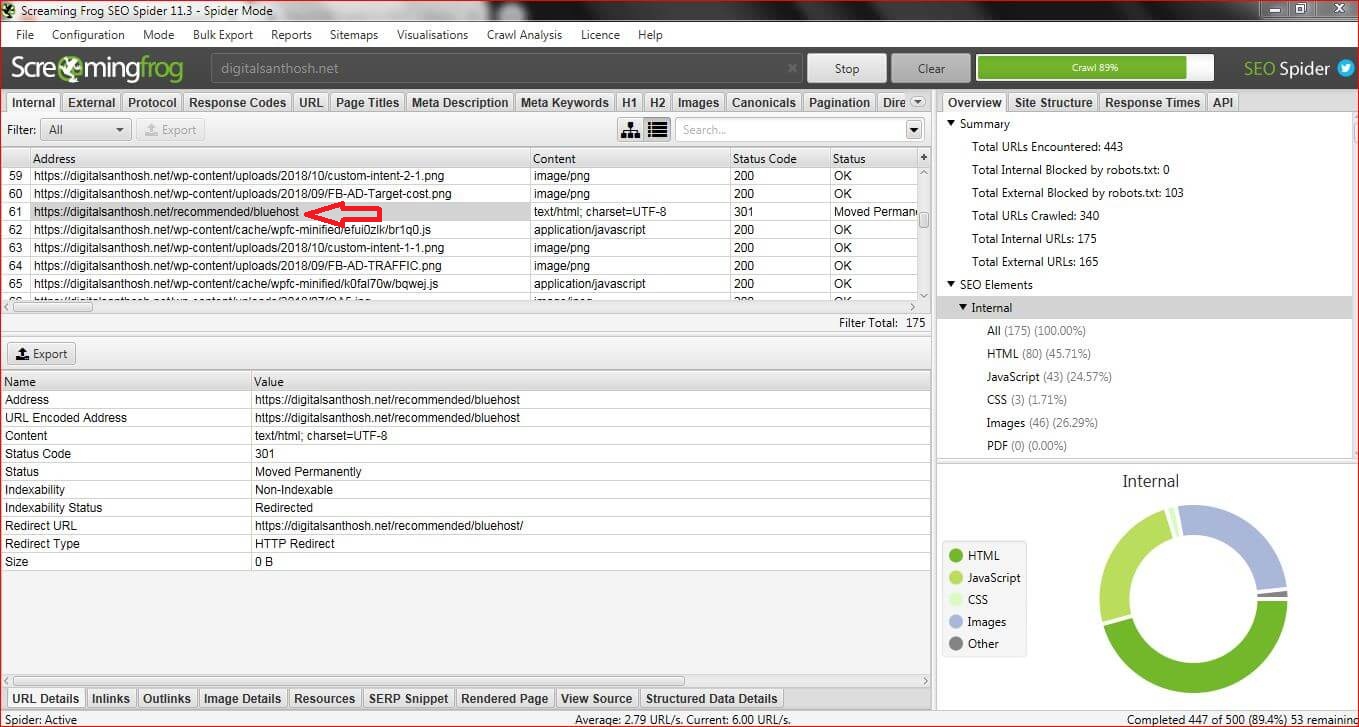Switch to list view icon beside the search box
Image resolution: width=1359 pixels, height=727 pixels.
tap(657, 129)
